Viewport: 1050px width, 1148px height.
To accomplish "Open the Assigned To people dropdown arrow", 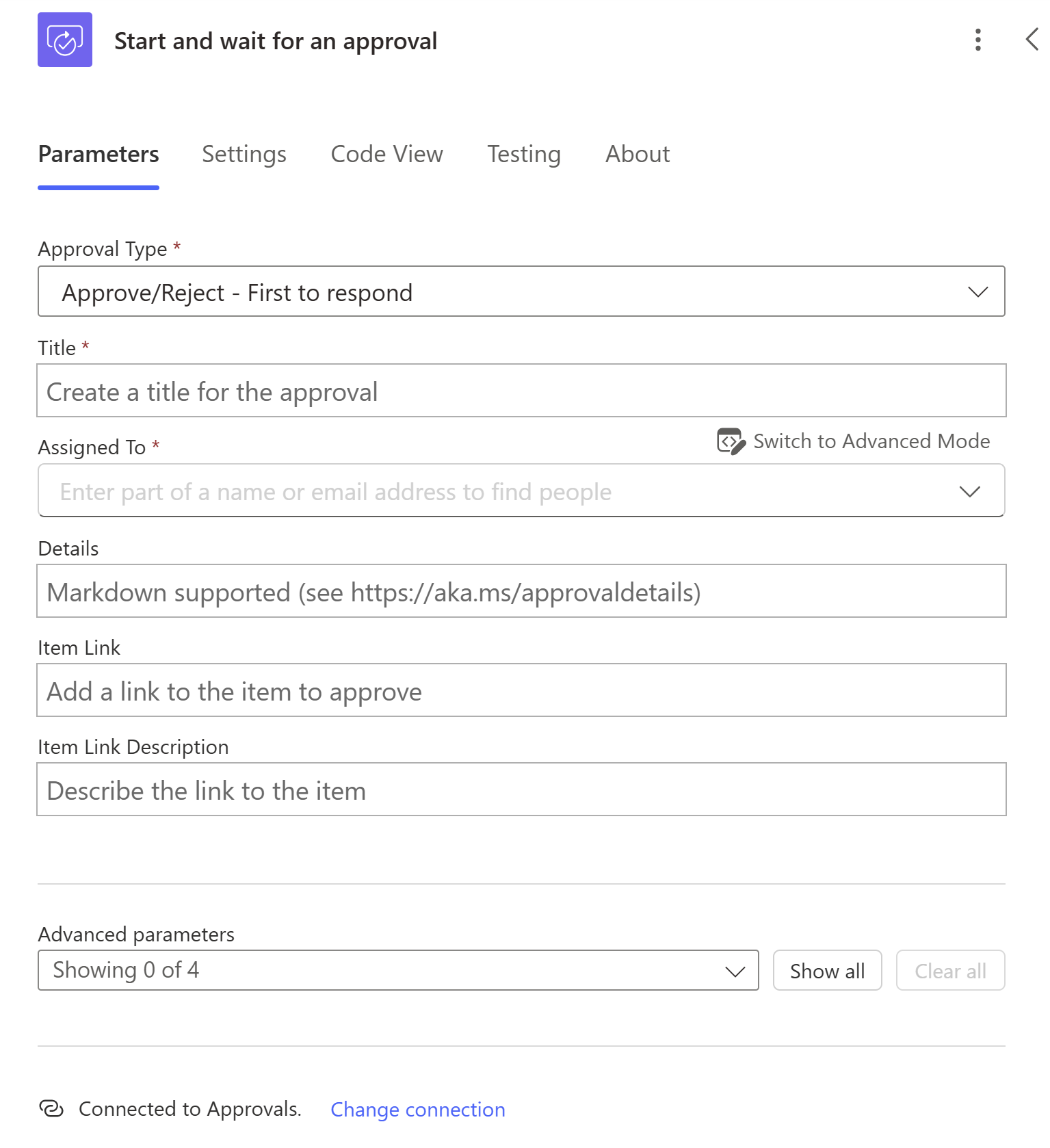I will pos(969,491).
